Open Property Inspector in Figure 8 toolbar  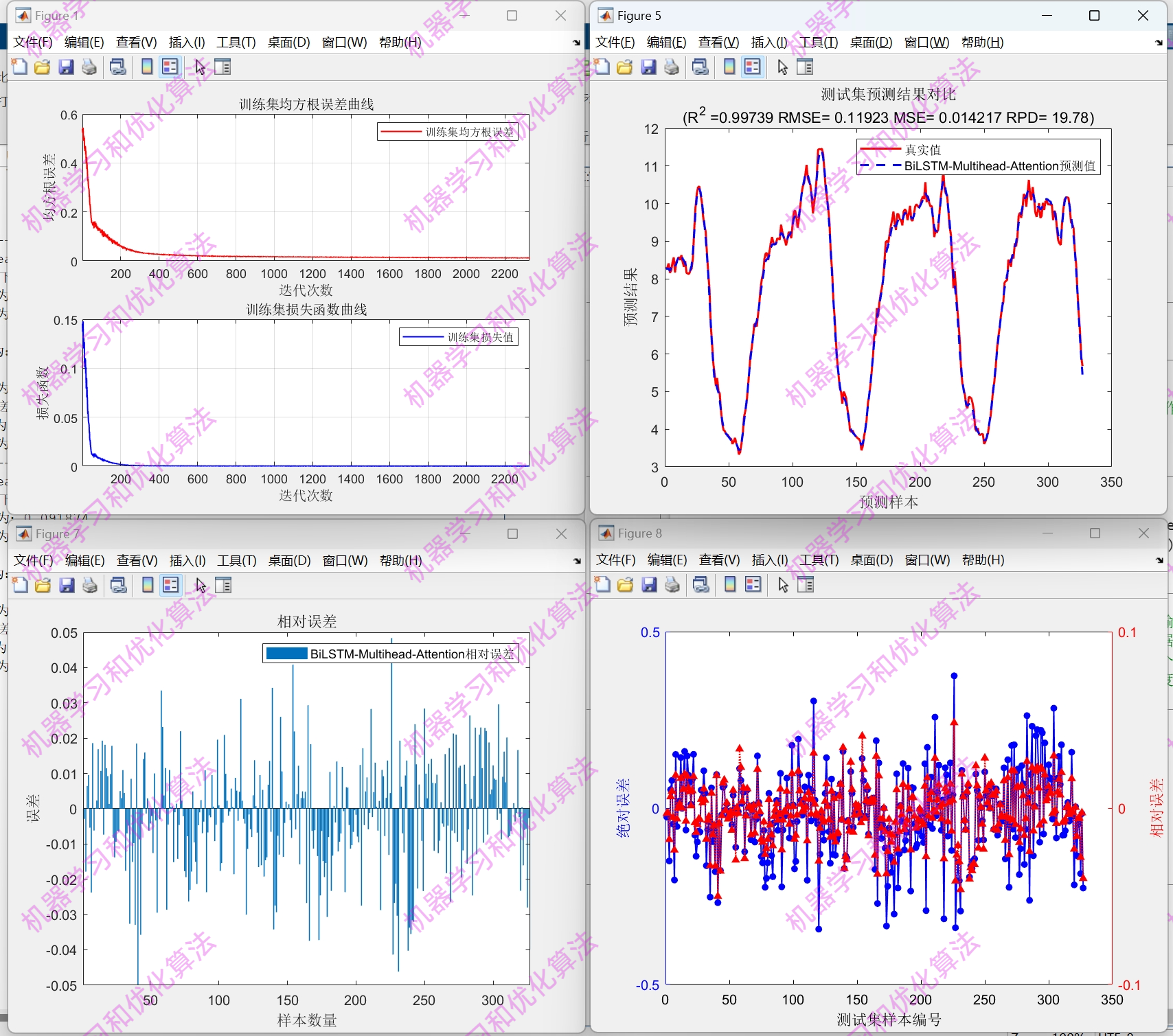pyautogui.click(x=806, y=584)
